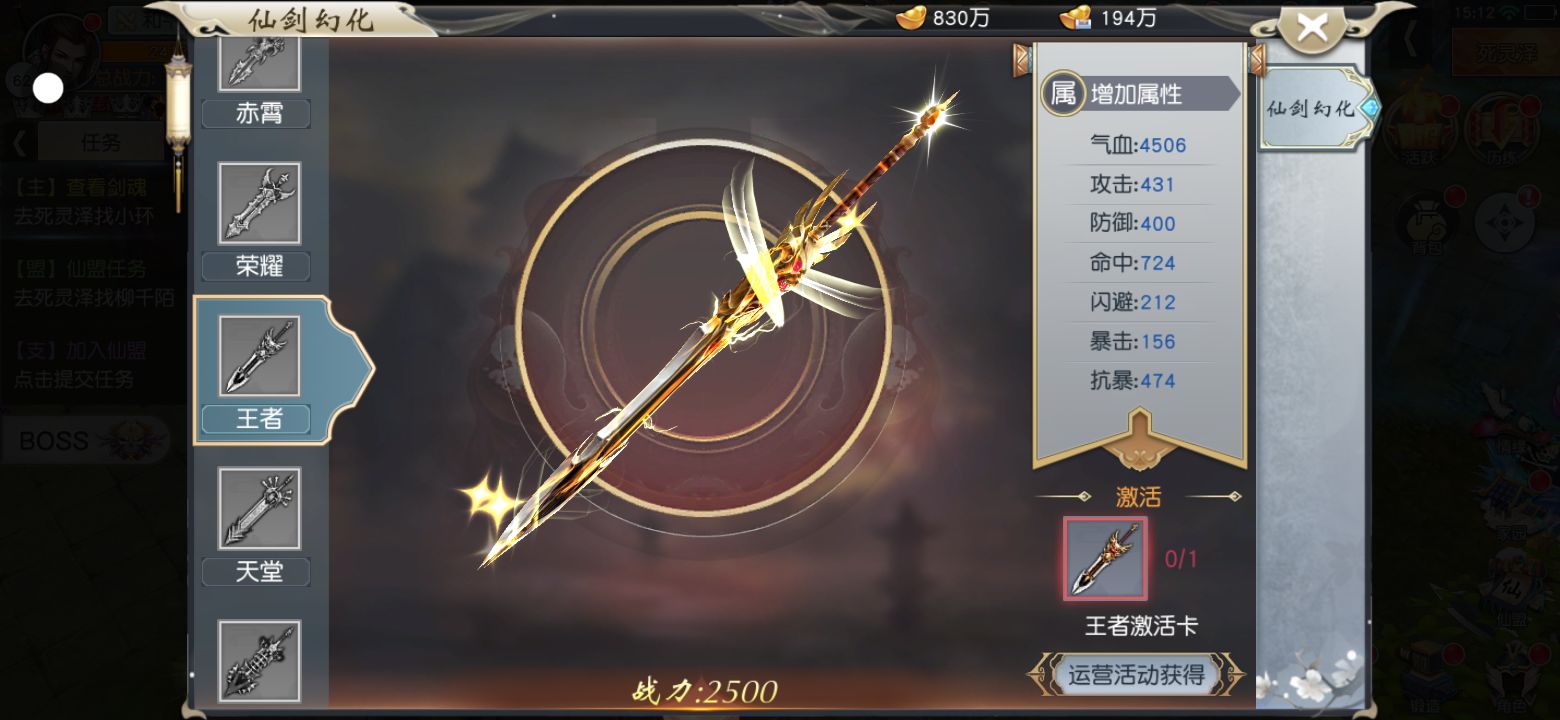
Task: Select the 天堂 sword skin icon
Action: (259, 508)
